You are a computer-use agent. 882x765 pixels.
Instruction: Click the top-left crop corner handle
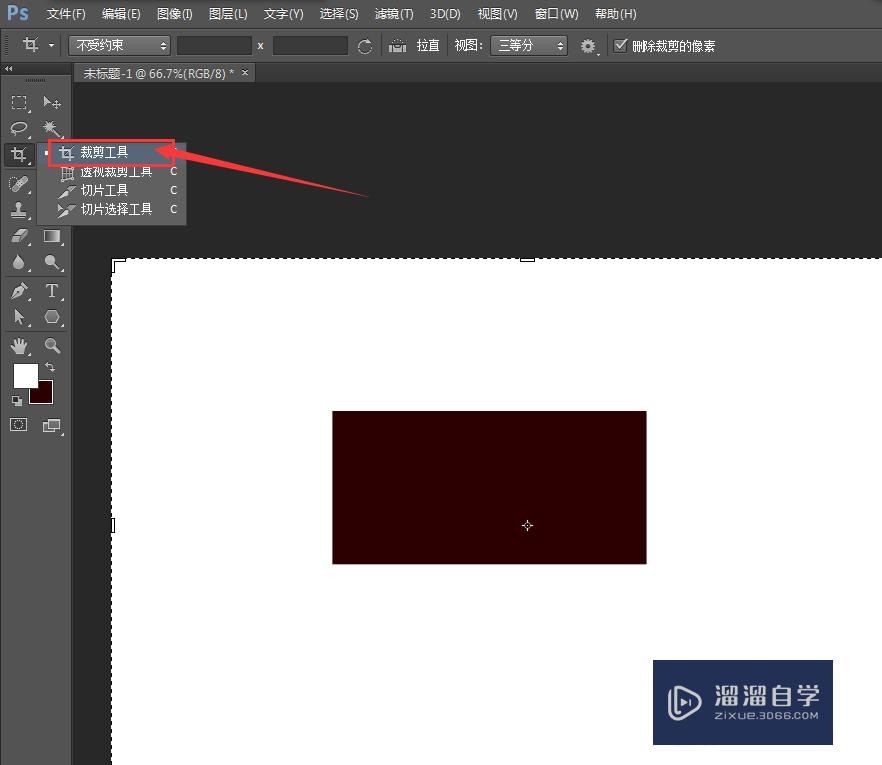pos(117,264)
